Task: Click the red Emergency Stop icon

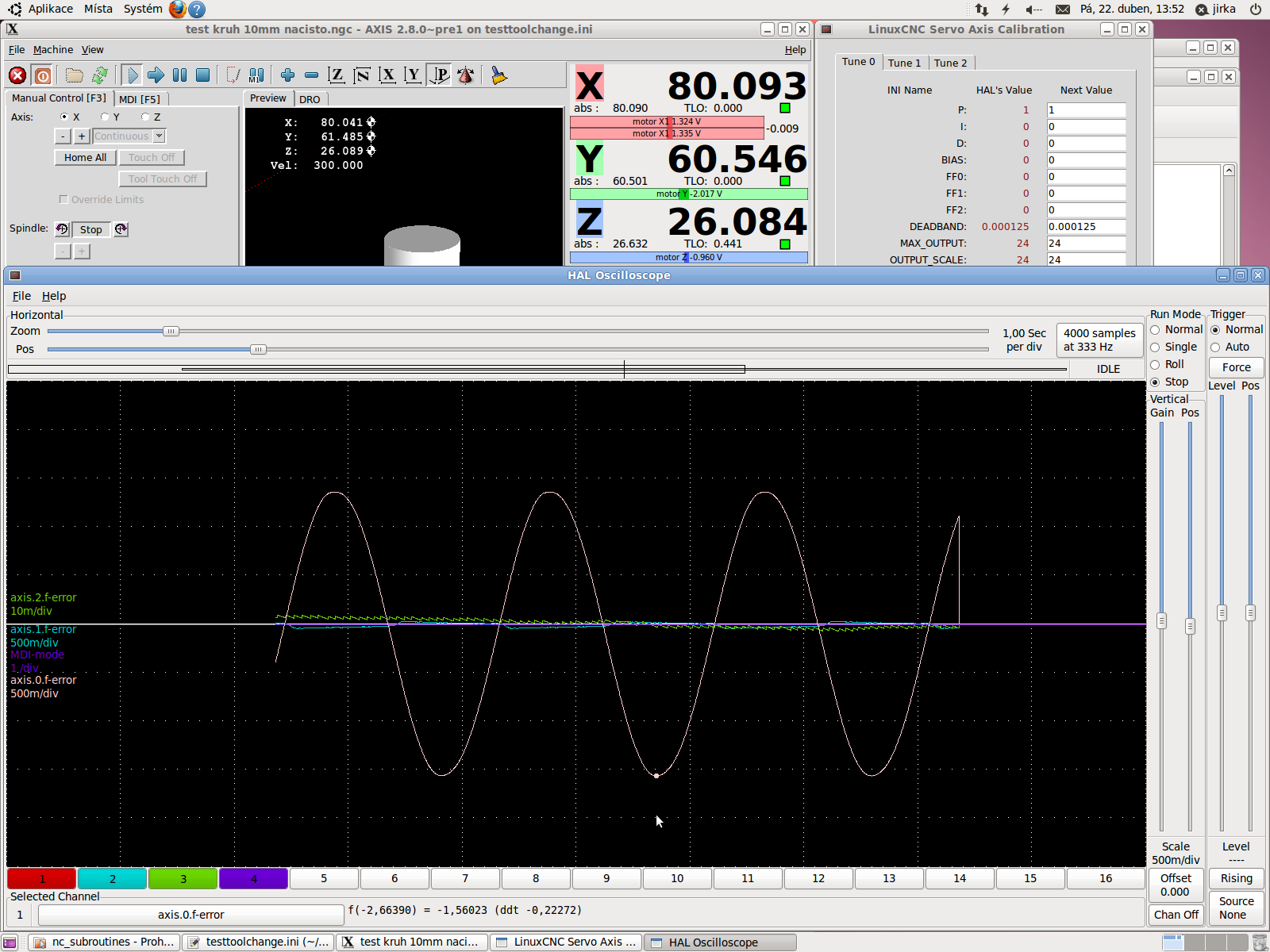Action: coord(17,75)
